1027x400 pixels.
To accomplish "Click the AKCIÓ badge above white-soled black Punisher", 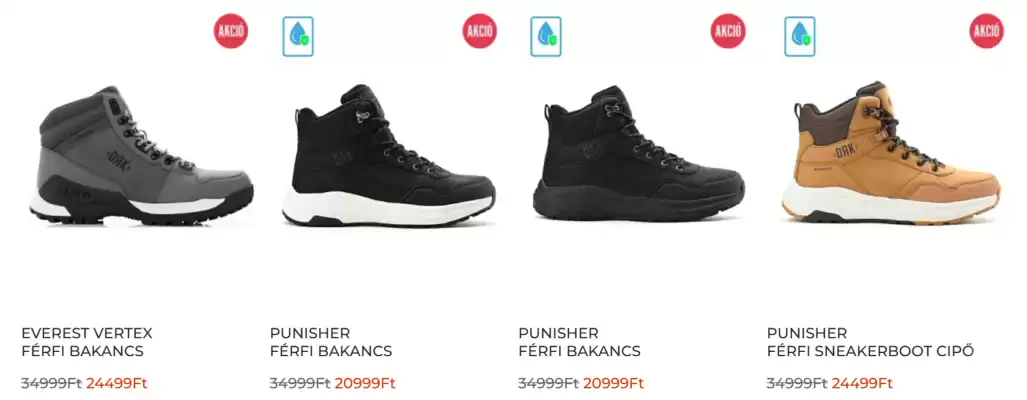I will (x=479, y=31).
